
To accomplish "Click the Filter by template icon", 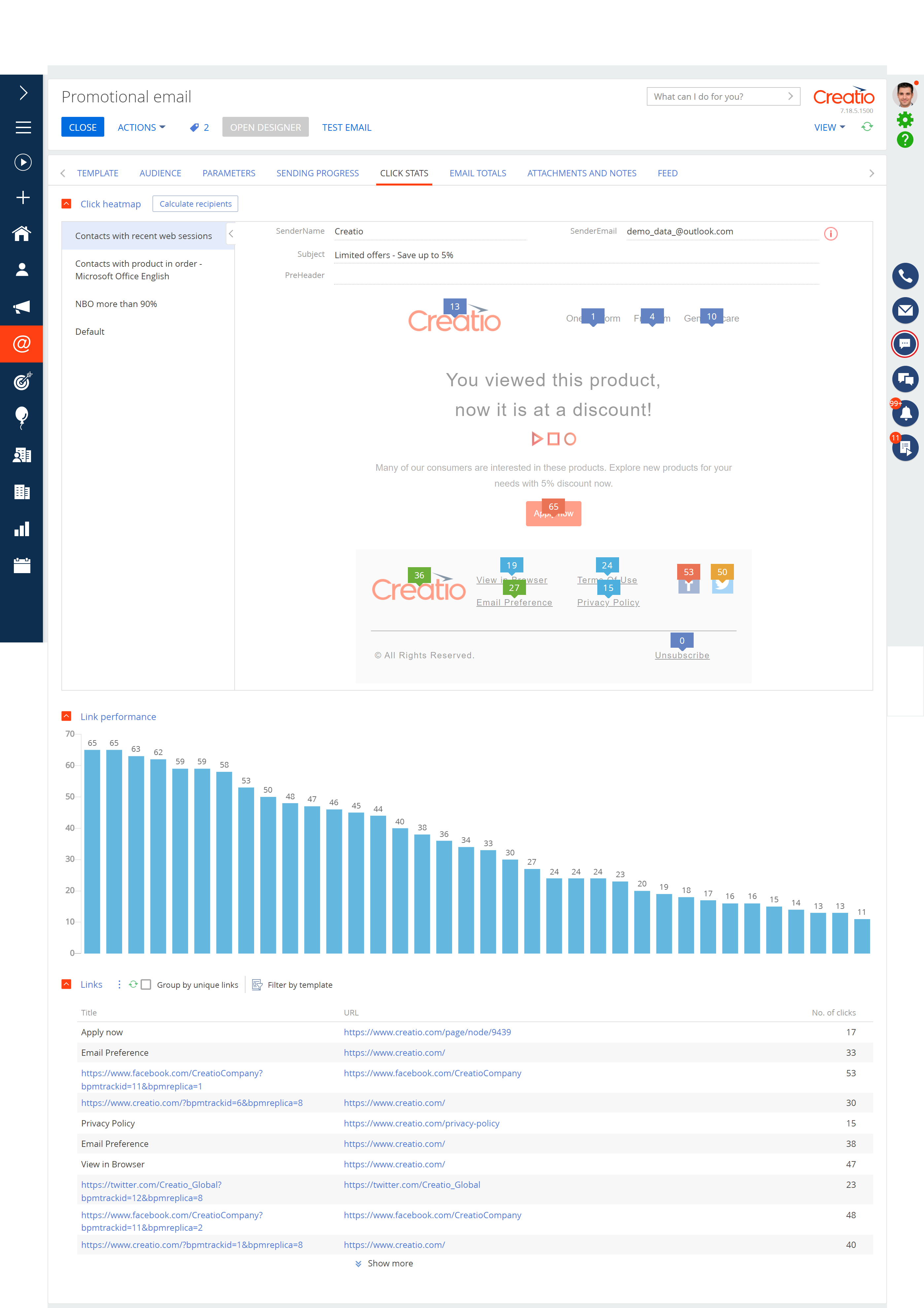I will (x=257, y=984).
